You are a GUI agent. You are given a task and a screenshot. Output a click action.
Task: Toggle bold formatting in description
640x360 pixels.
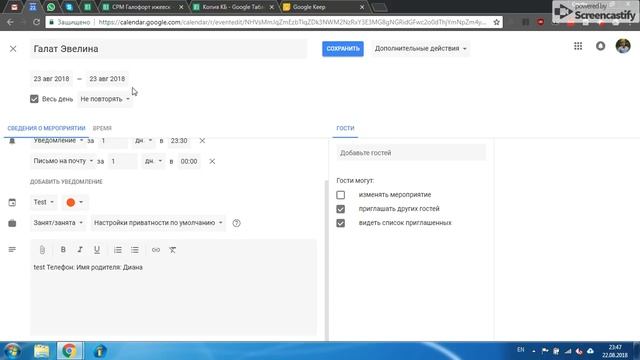(x=63, y=250)
